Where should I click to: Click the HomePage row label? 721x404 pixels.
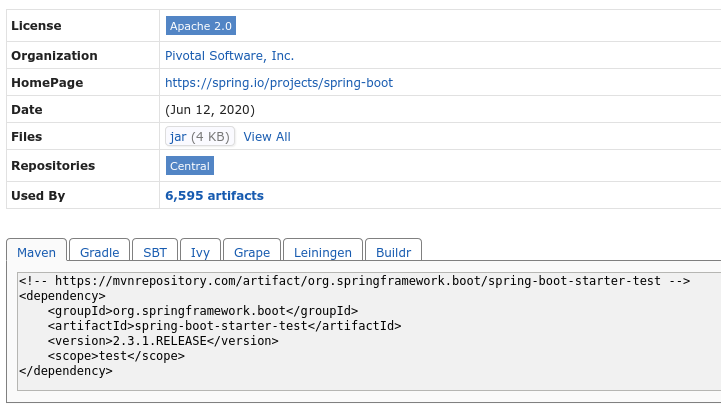tap(47, 83)
